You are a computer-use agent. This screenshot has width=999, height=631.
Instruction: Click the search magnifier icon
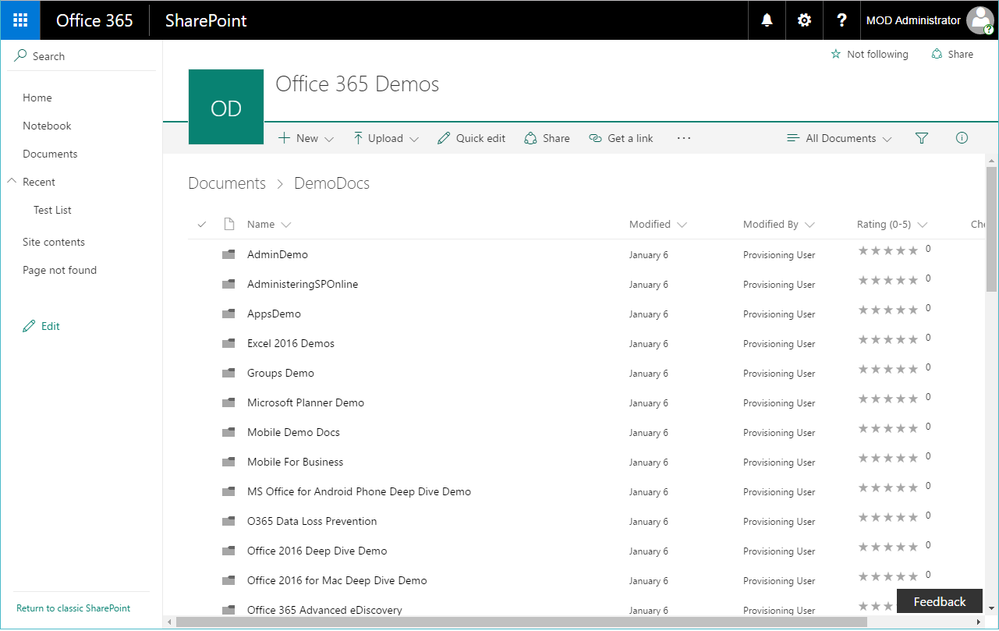click(20, 55)
